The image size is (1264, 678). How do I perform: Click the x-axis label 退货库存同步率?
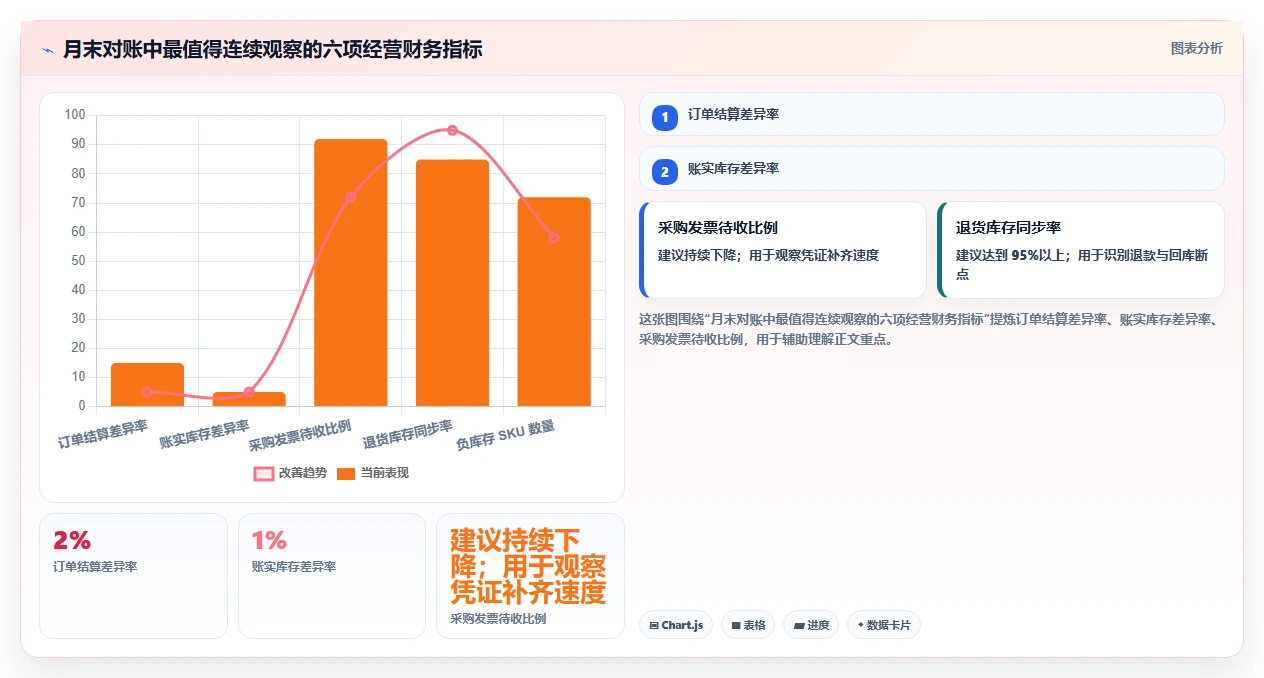point(408,435)
